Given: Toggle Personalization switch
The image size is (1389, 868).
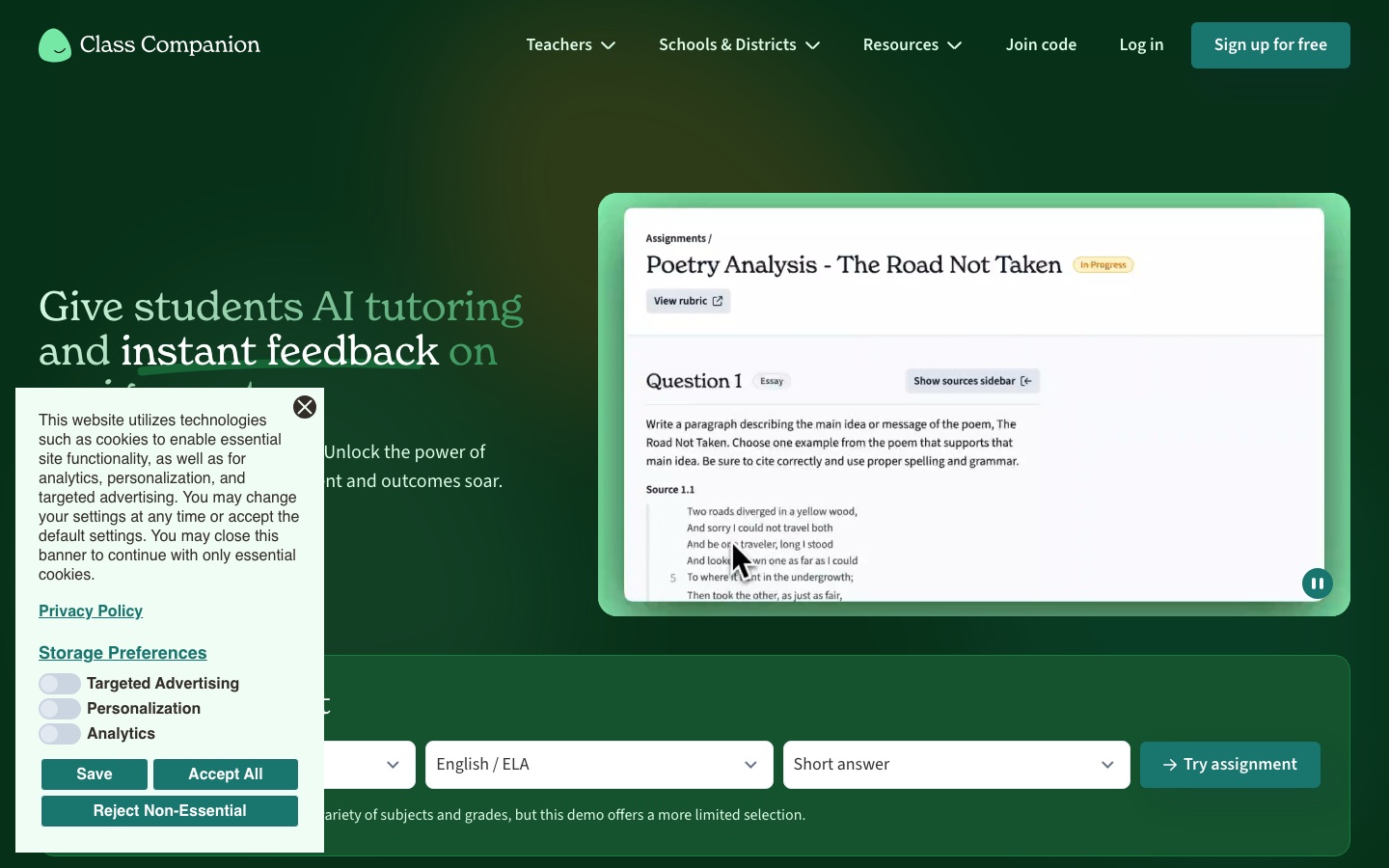Looking at the screenshot, I should (60, 709).
